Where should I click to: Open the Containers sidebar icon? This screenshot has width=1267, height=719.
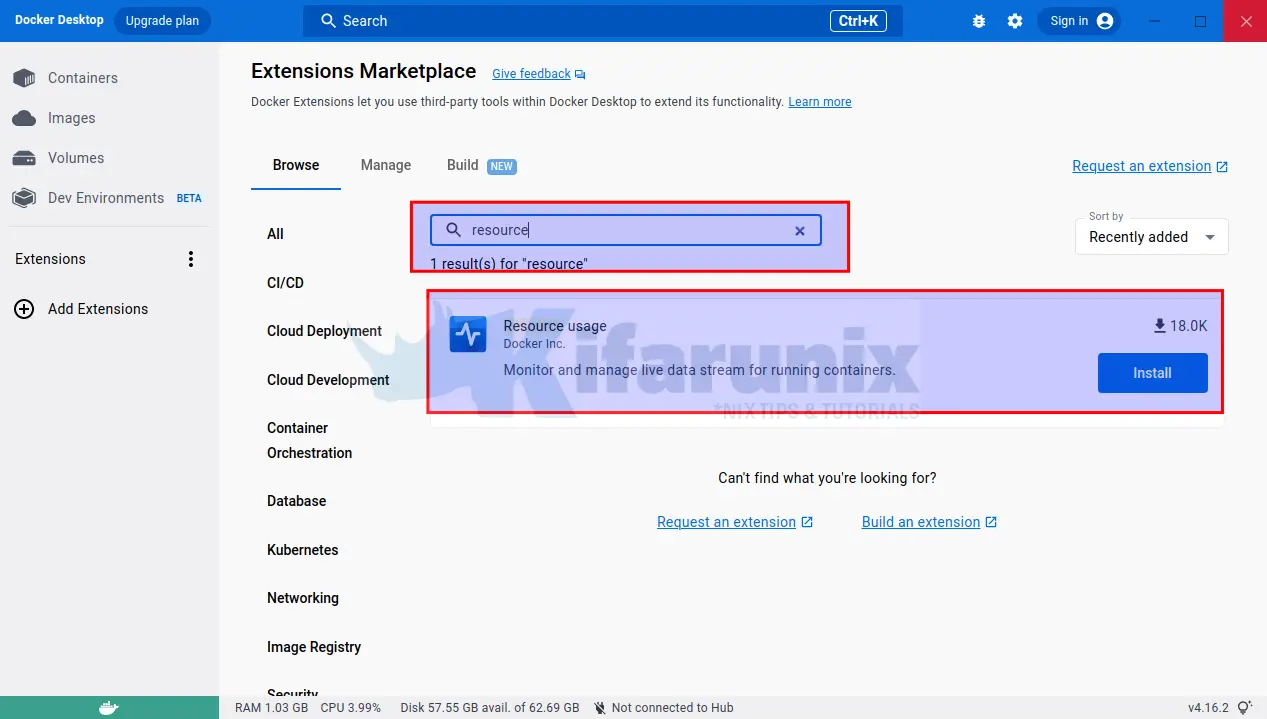[24, 78]
